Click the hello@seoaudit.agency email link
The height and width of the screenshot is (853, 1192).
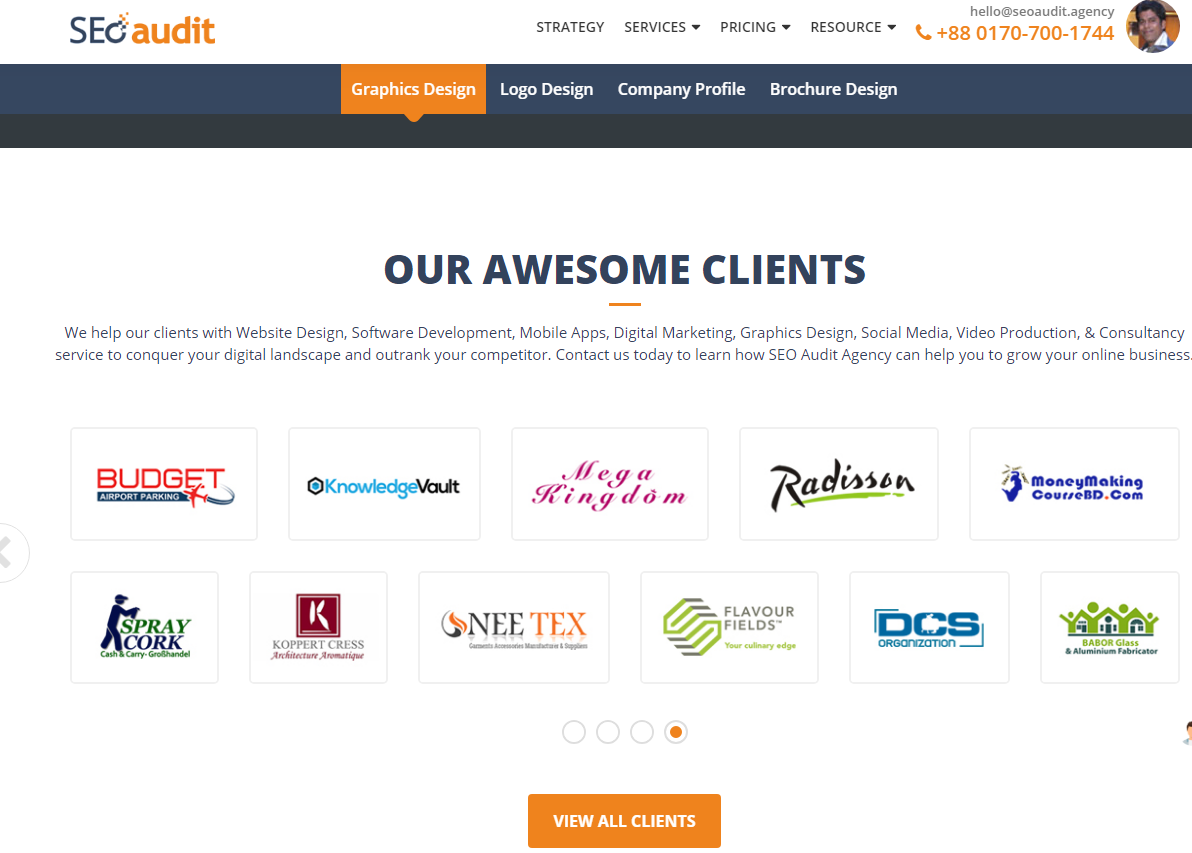(1041, 11)
